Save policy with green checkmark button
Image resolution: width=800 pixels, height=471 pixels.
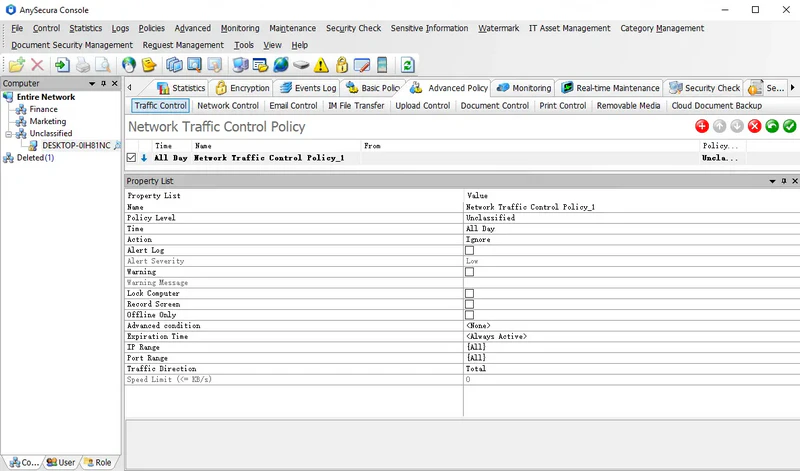click(789, 126)
